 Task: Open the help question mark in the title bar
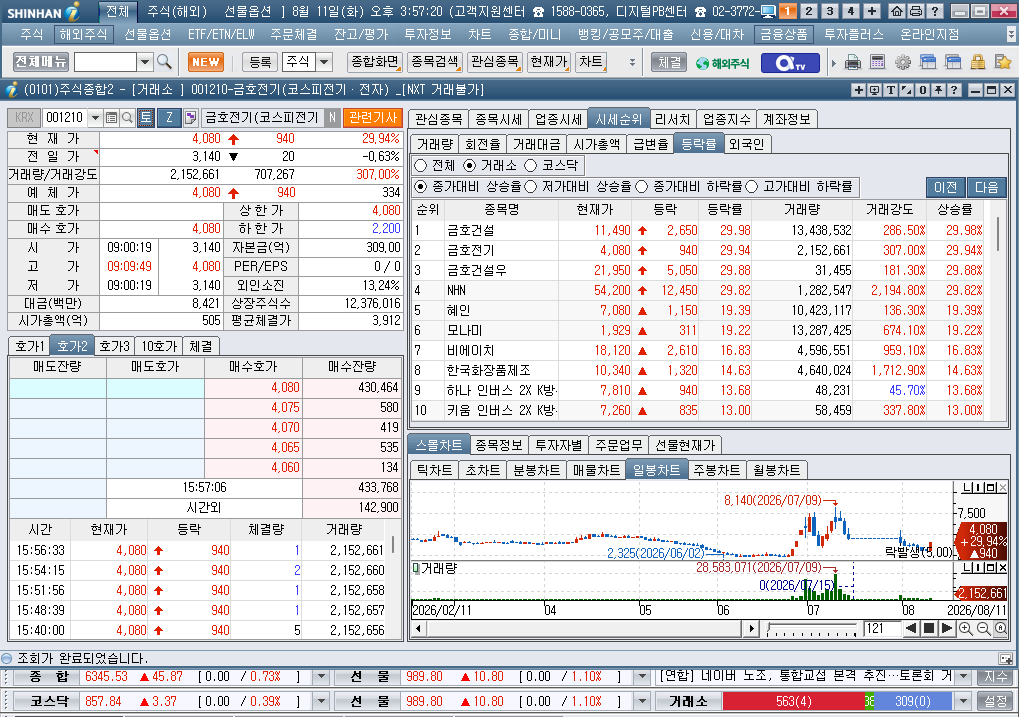click(x=934, y=11)
